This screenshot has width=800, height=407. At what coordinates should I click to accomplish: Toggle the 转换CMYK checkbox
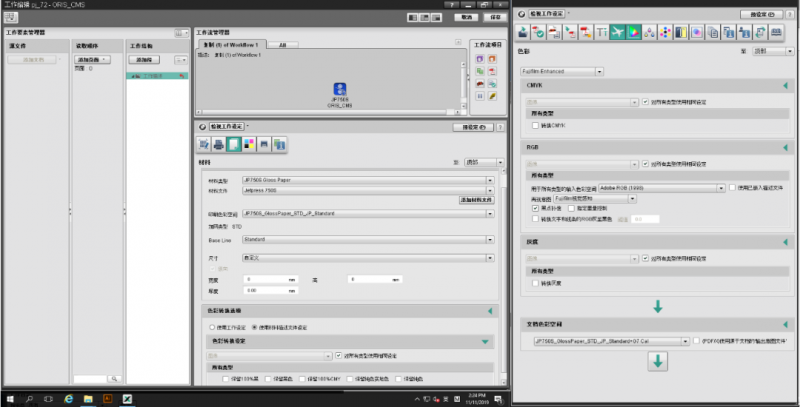click(536, 125)
